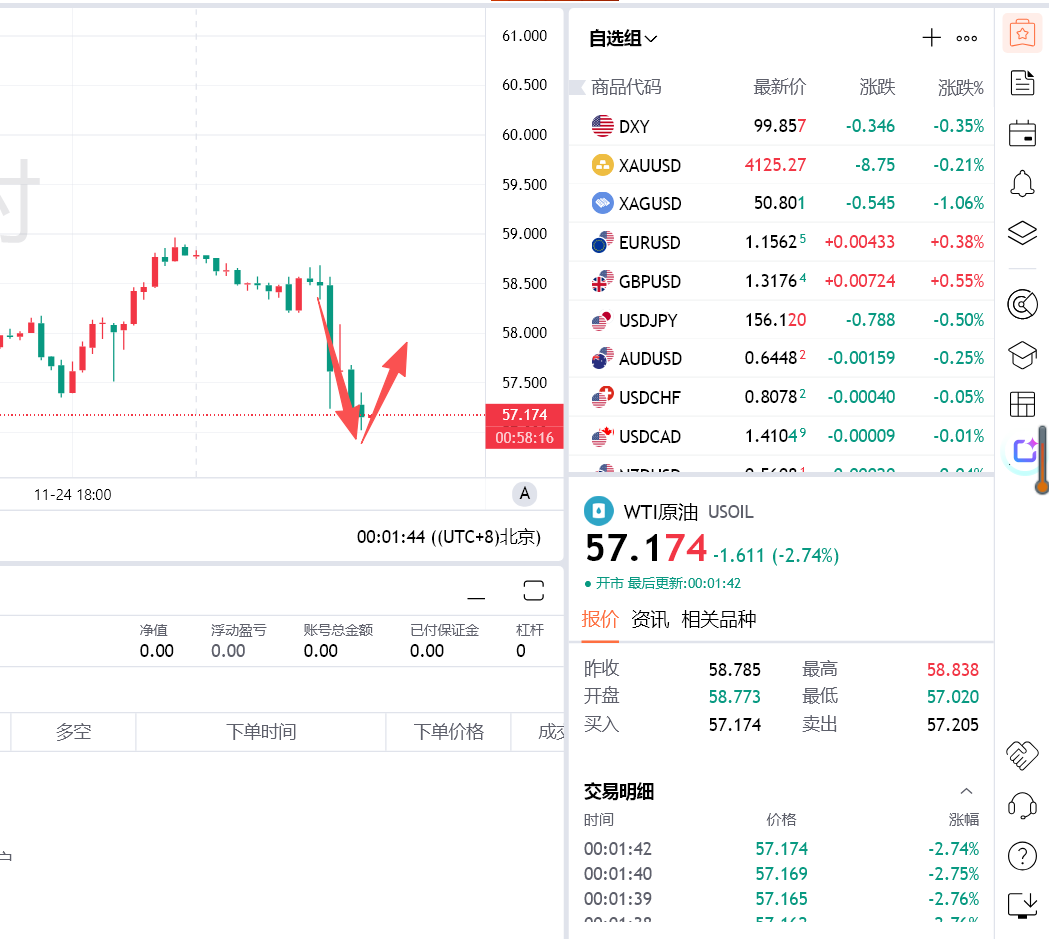Switch to the 相关品种 tab

click(719, 619)
